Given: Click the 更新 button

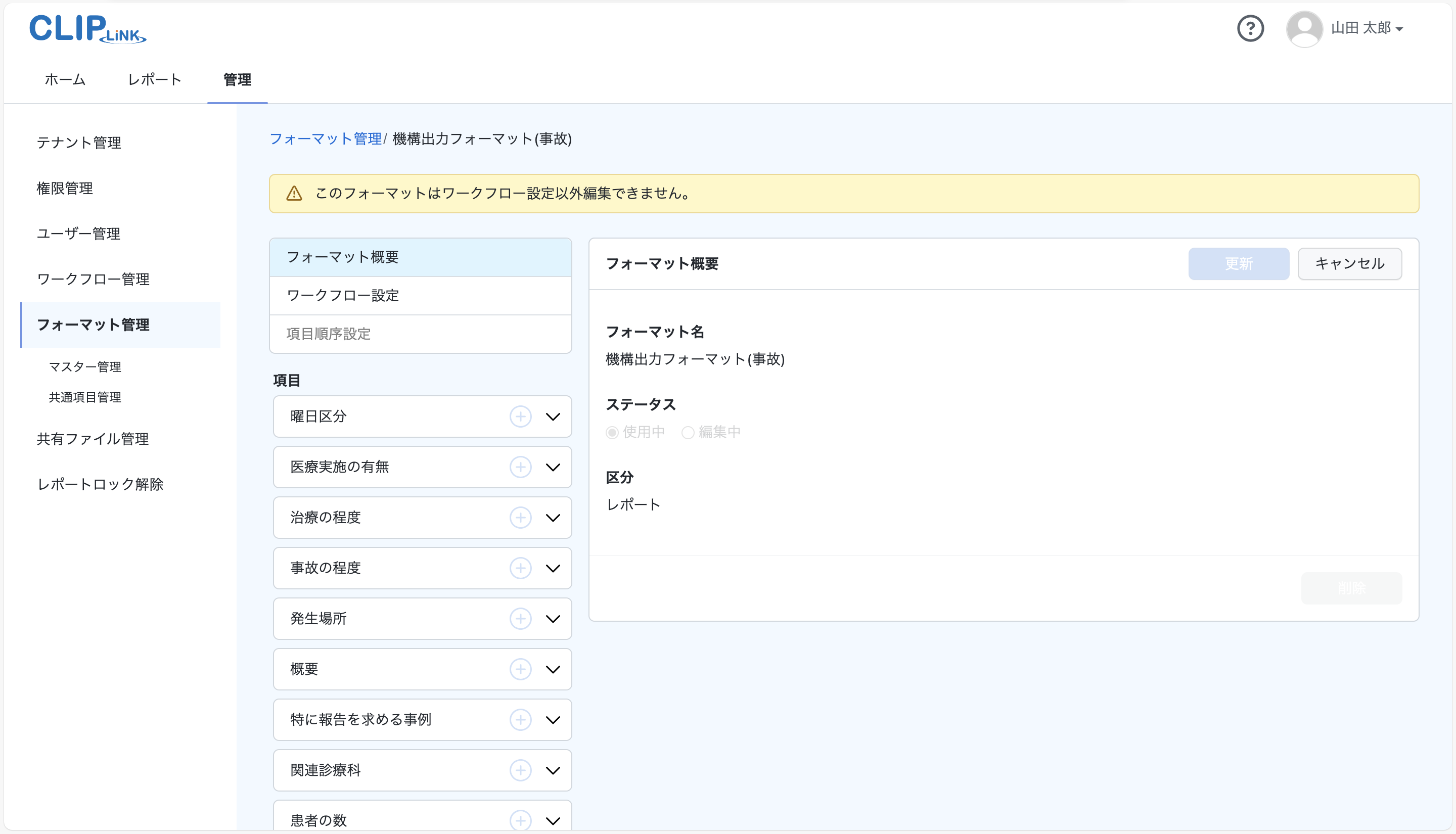Looking at the screenshot, I should click(x=1238, y=263).
